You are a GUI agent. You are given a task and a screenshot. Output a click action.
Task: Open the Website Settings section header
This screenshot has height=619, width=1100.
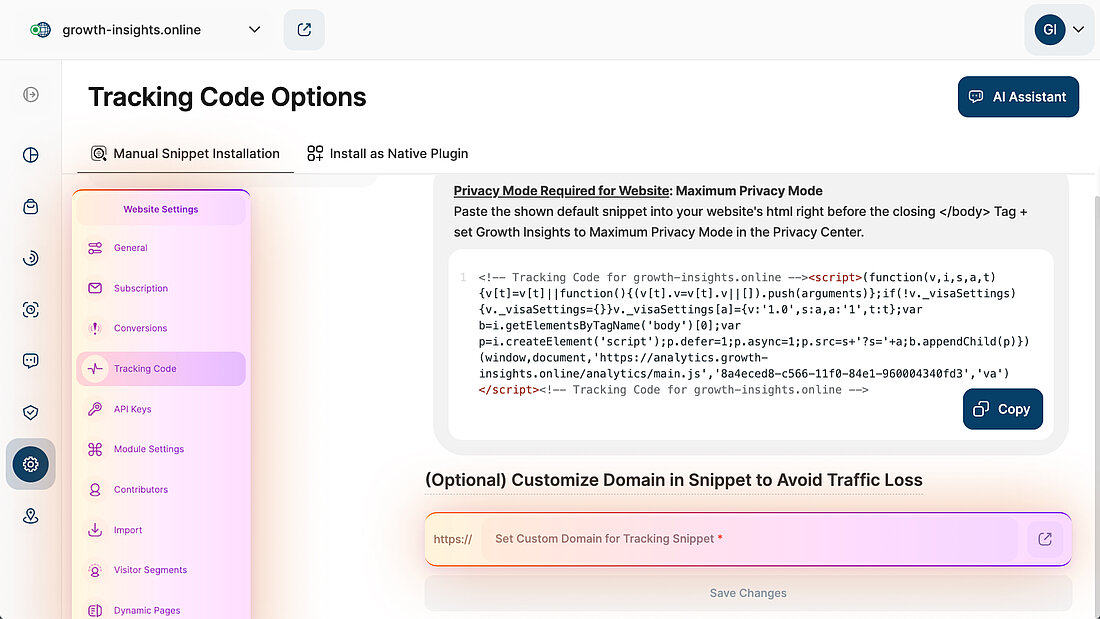point(160,209)
